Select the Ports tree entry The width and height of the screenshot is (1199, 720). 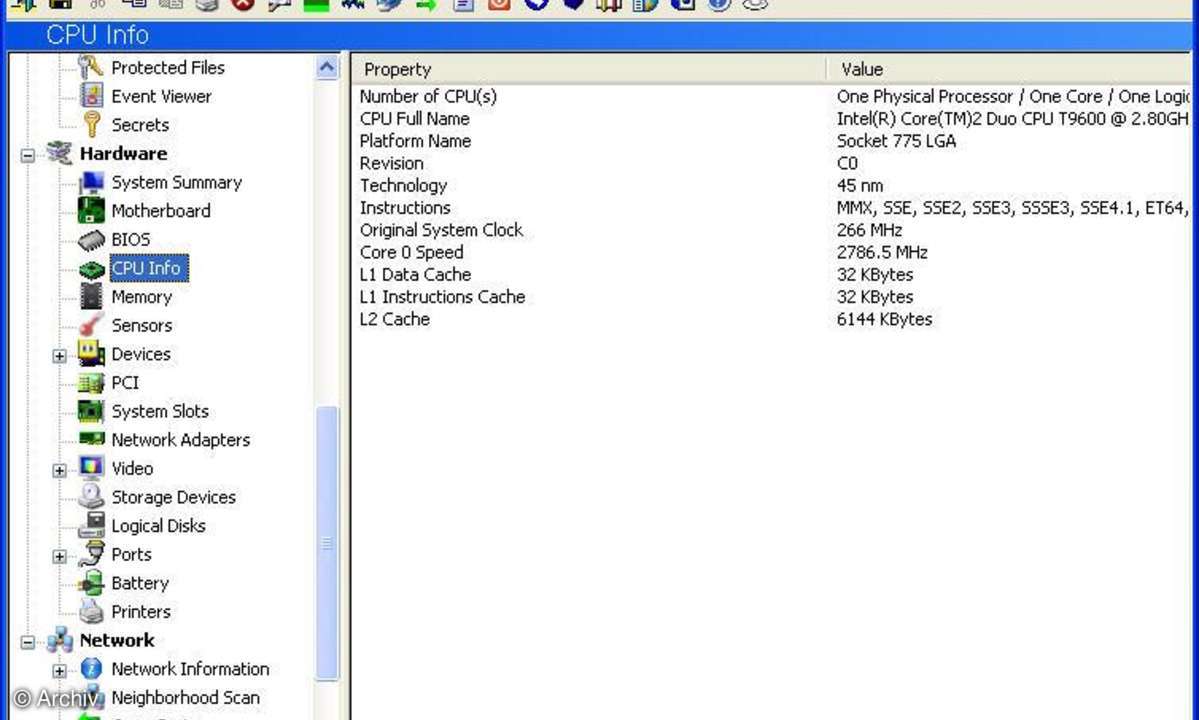coord(132,555)
